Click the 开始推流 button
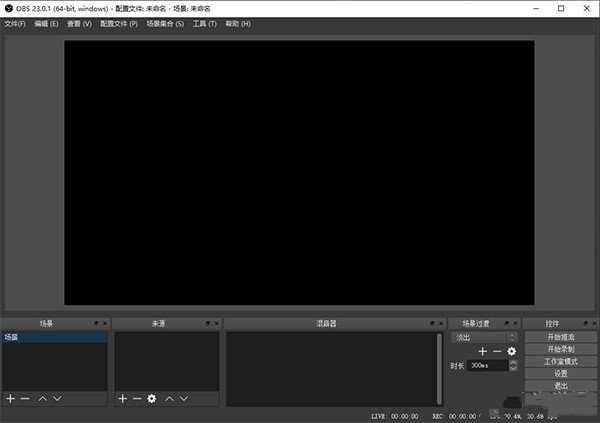 pos(560,338)
